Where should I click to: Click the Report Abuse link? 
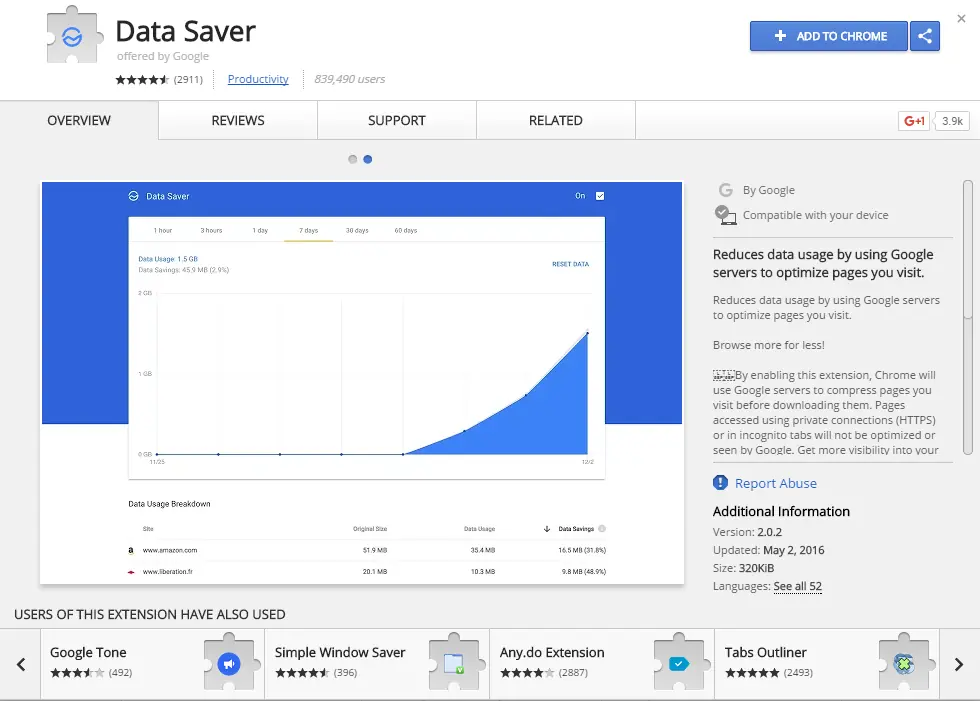776,484
